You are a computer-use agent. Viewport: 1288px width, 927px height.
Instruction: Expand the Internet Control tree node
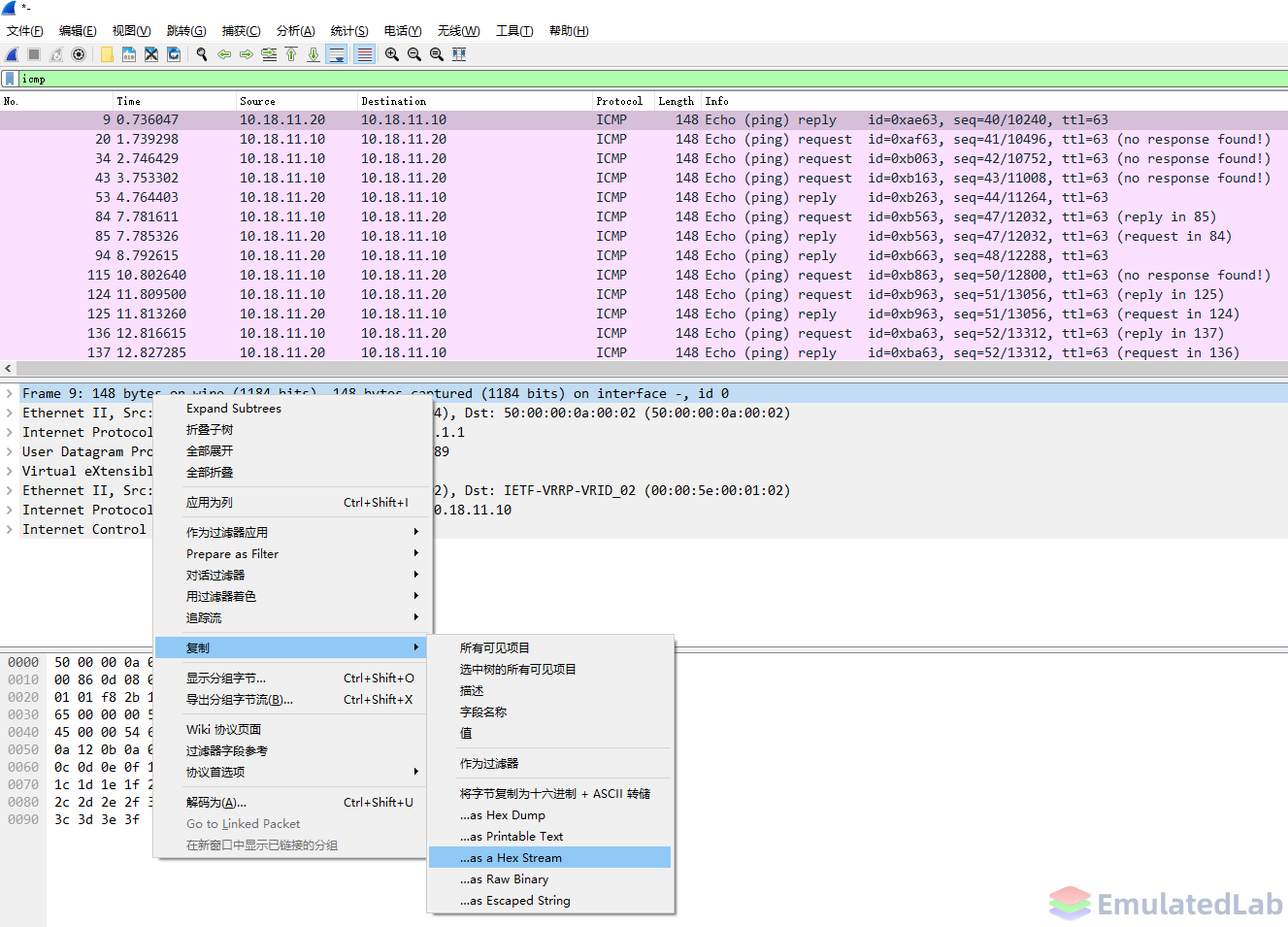point(10,529)
